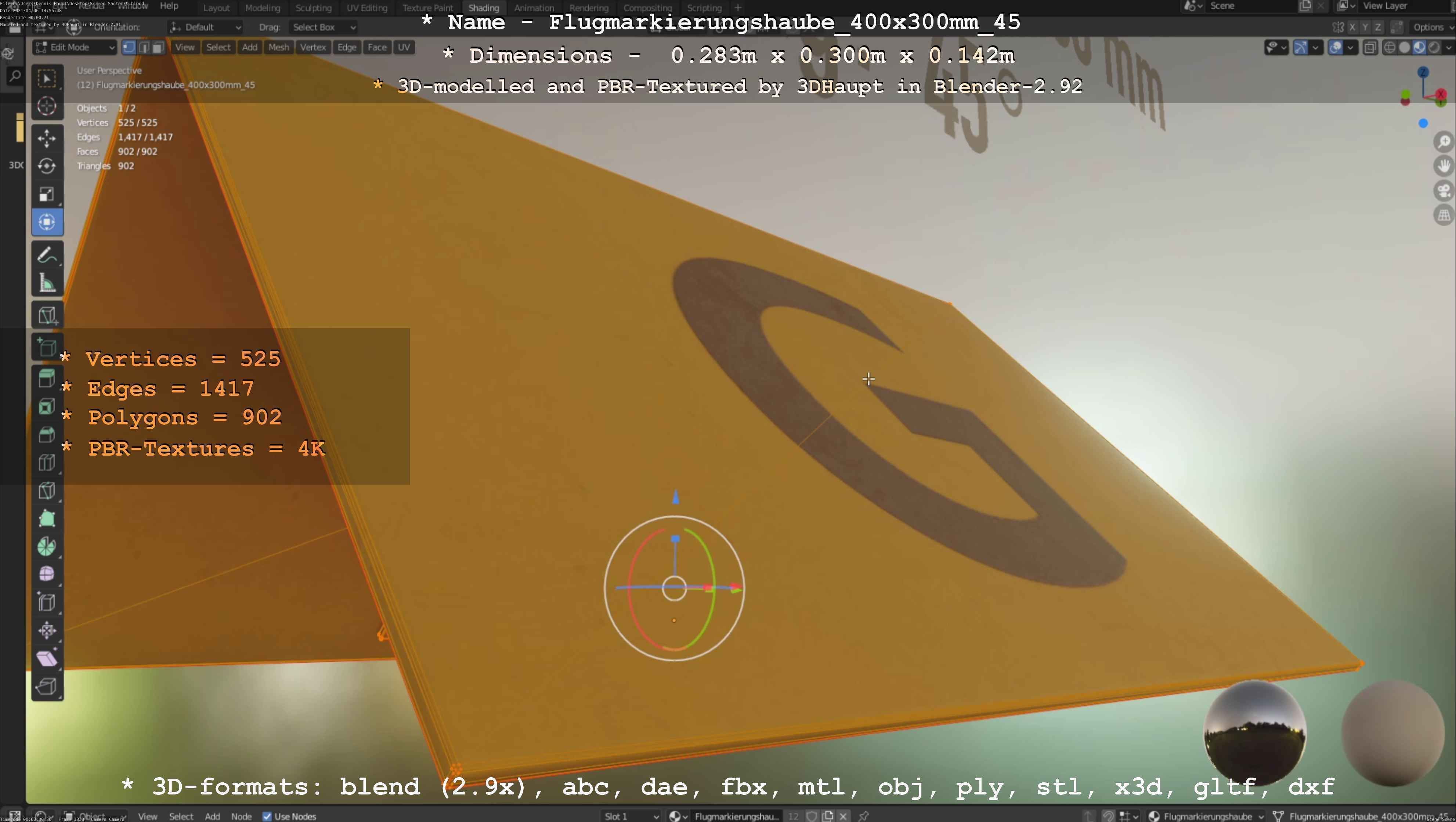
Task: Enable edge select mode
Action: click(144, 47)
